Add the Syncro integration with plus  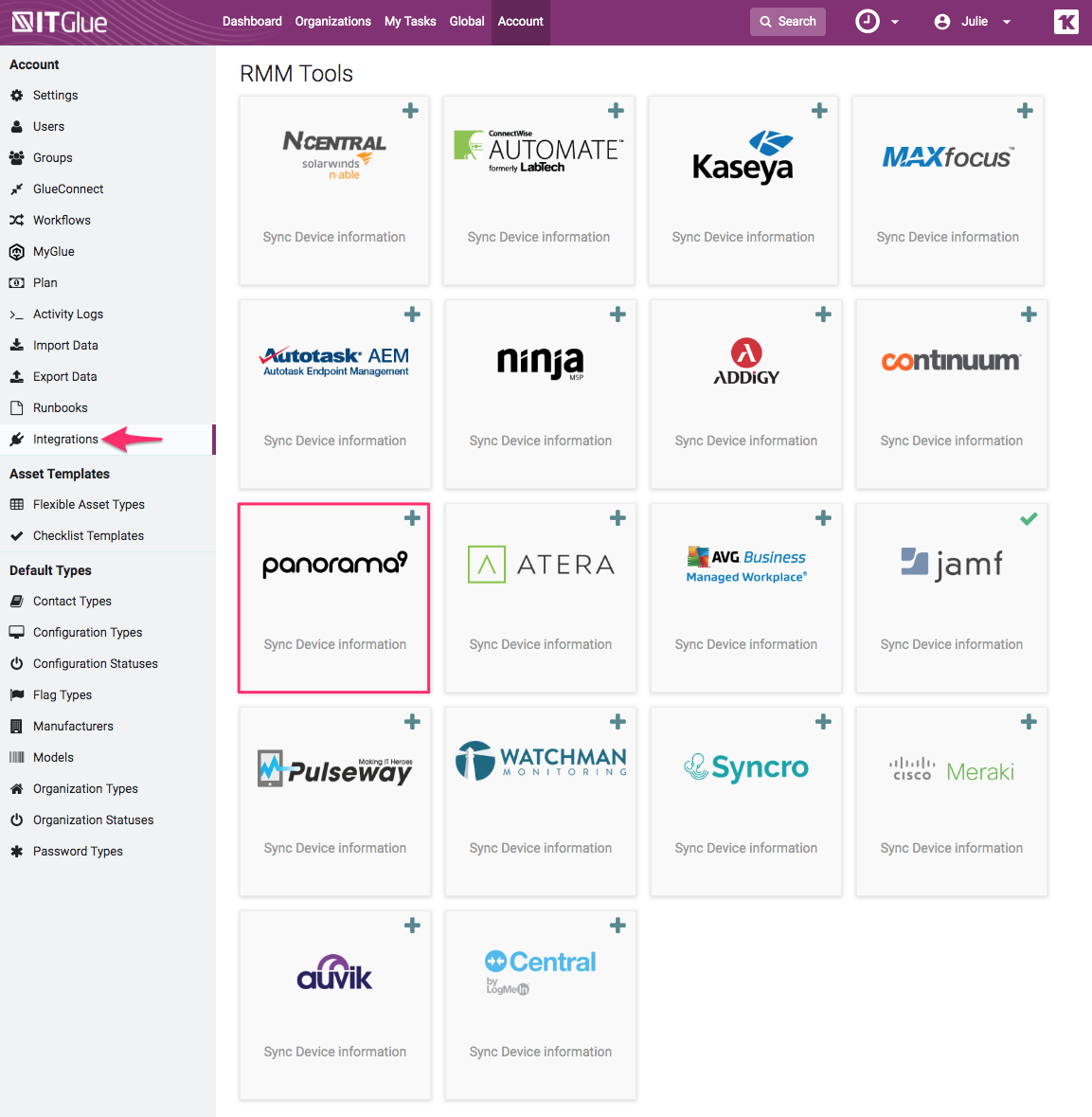823,722
